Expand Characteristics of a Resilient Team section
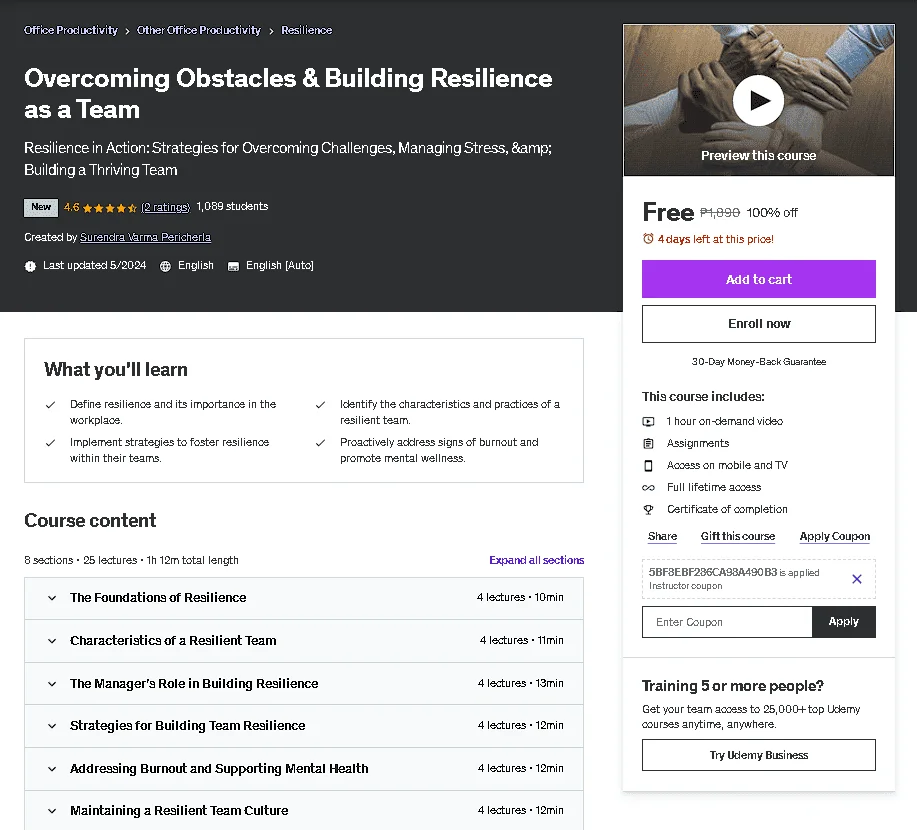The image size is (917, 830). [304, 640]
